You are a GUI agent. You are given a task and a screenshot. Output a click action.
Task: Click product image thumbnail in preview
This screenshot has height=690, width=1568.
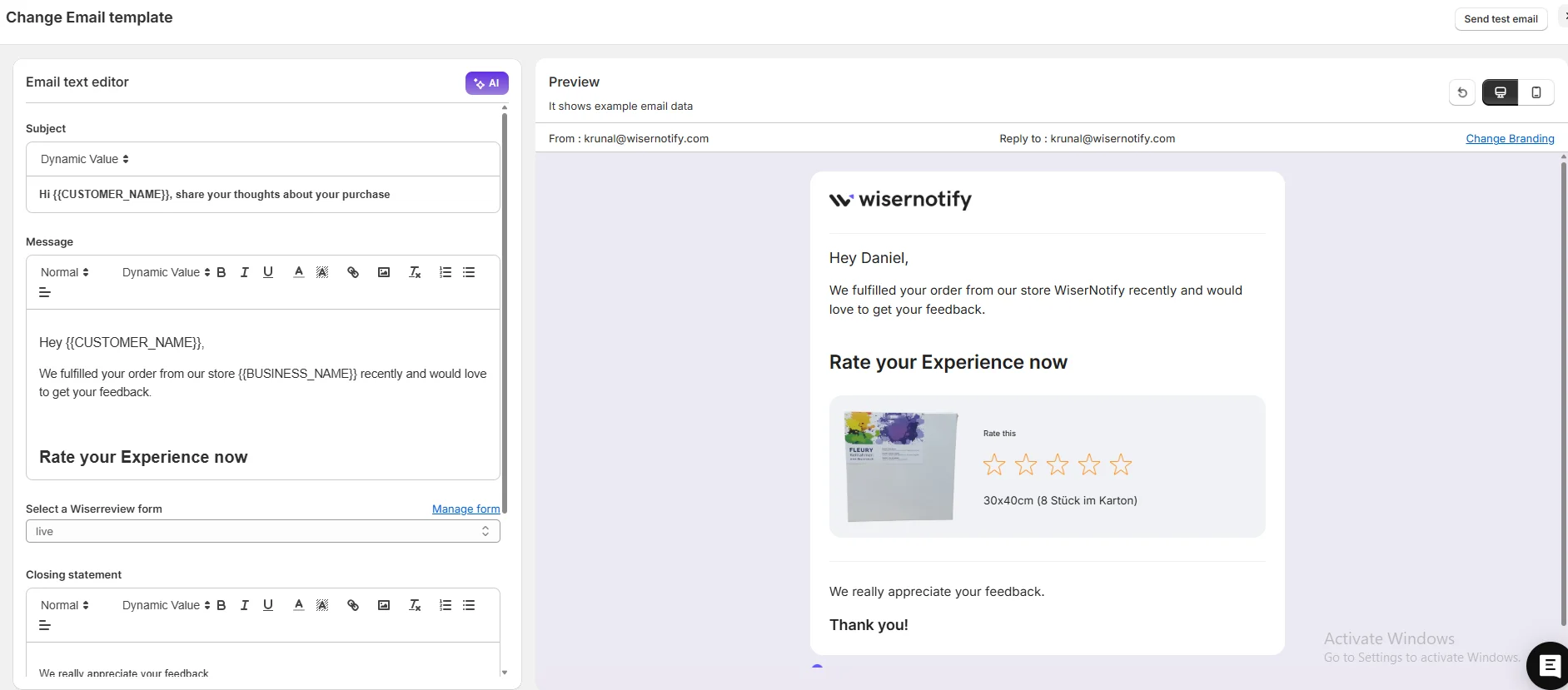pos(901,466)
